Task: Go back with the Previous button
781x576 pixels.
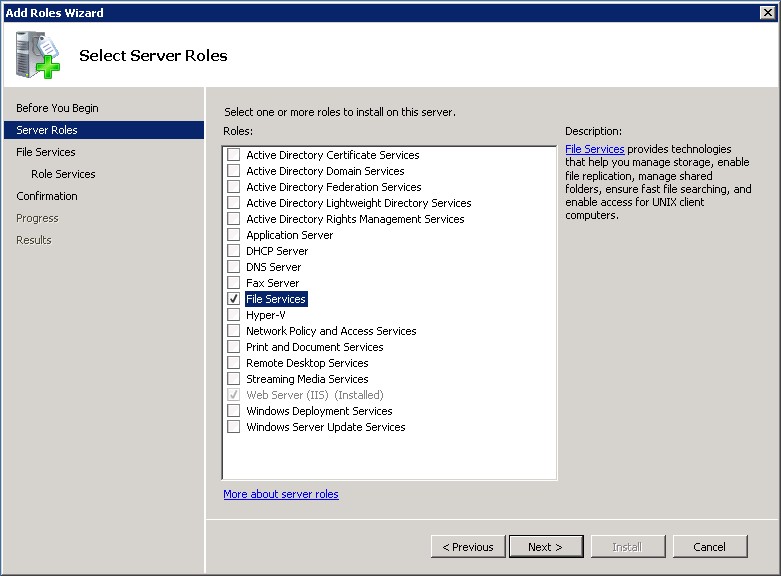Action: tap(468, 547)
